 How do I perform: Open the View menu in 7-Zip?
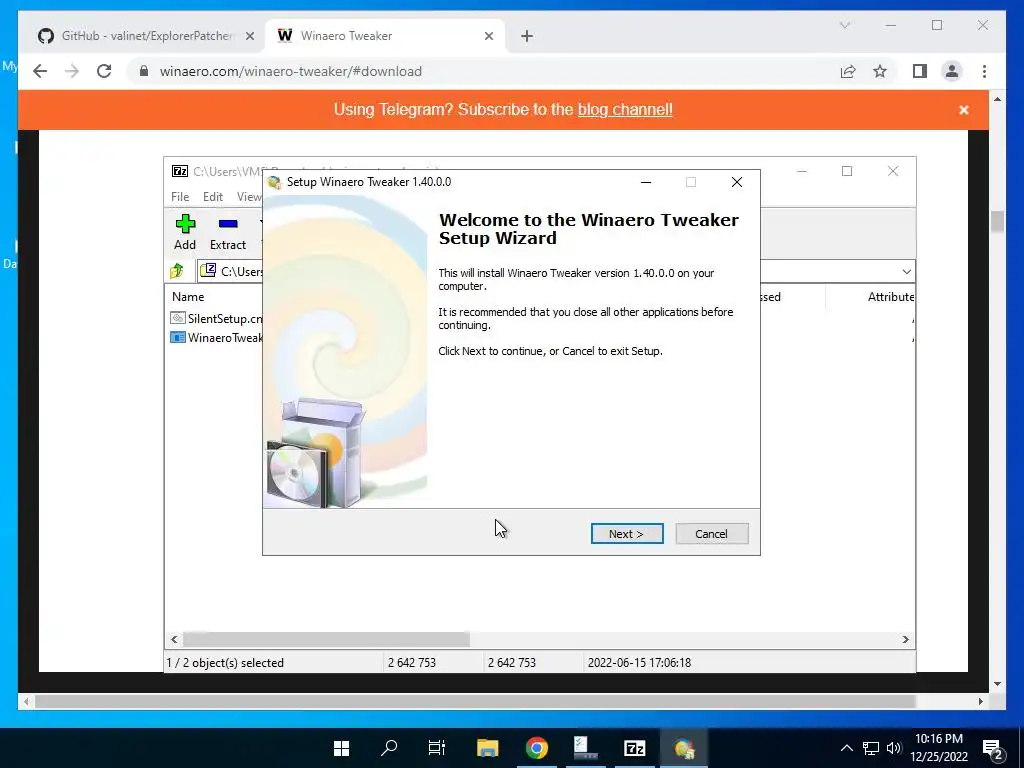[x=249, y=197]
